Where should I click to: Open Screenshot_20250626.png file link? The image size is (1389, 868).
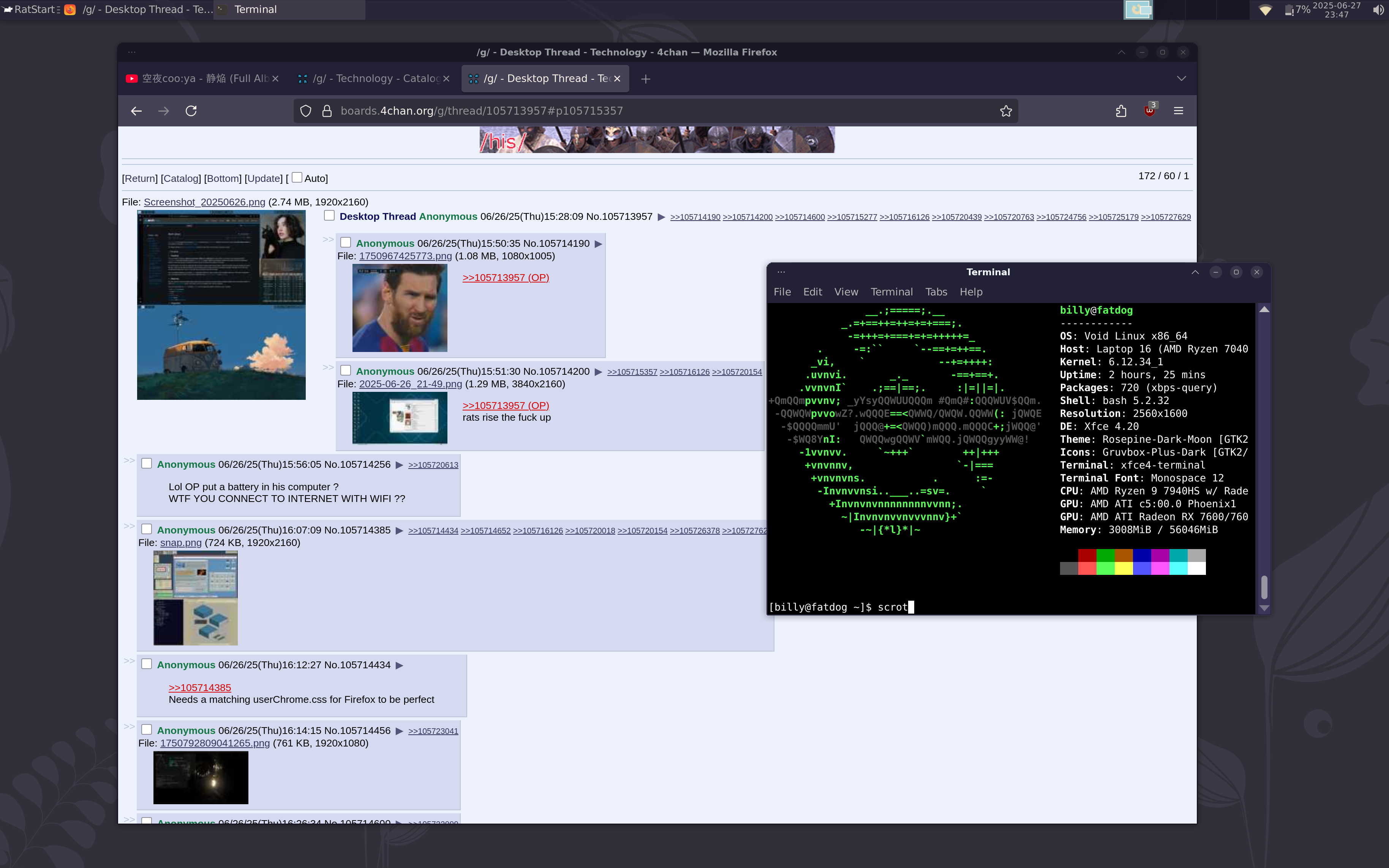(x=204, y=202)
